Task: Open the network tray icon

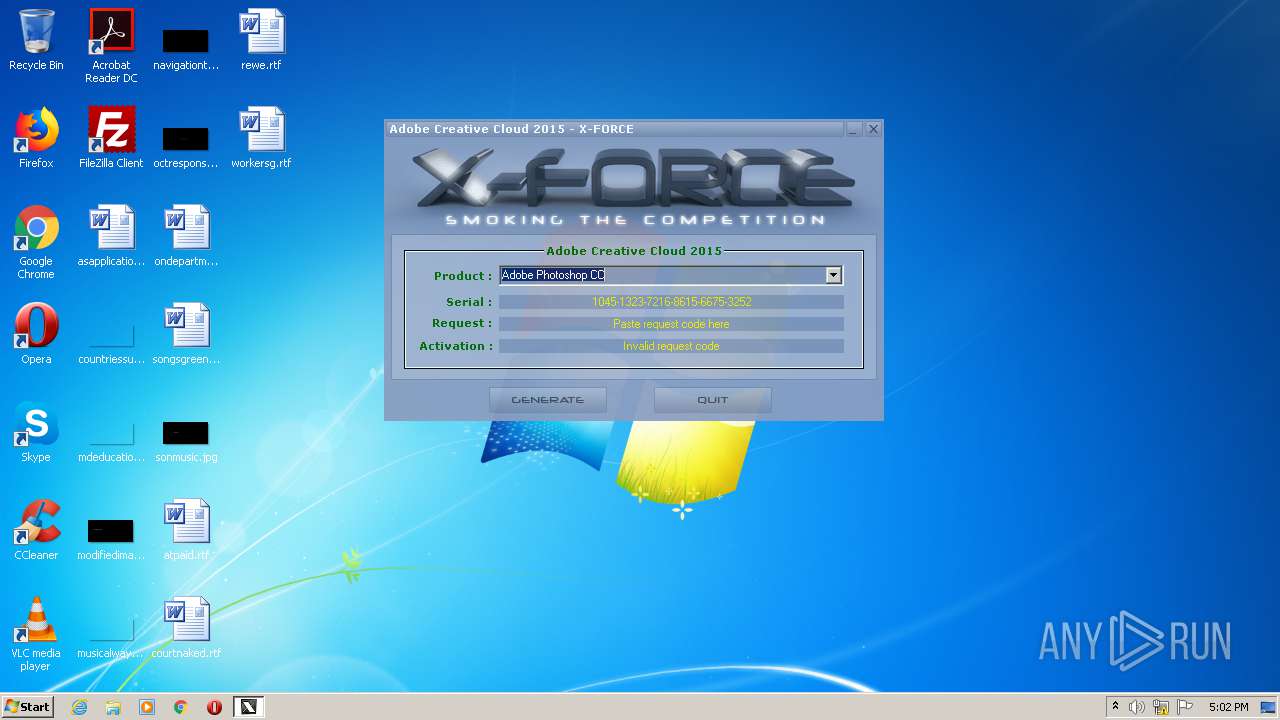Action: [x=1161, y=707]
